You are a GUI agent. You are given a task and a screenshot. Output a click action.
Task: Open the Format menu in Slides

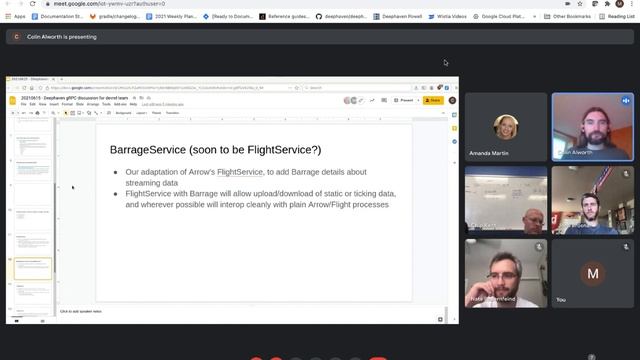click(x=67, y=104)
